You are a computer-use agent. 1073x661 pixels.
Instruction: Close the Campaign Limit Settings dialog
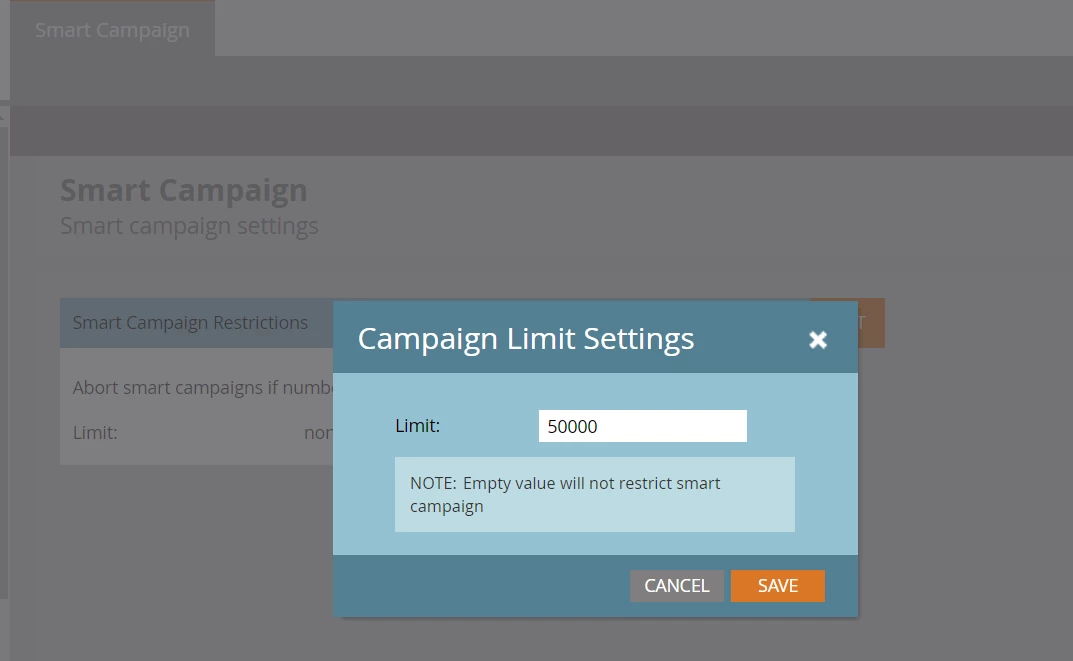point(818,339)
